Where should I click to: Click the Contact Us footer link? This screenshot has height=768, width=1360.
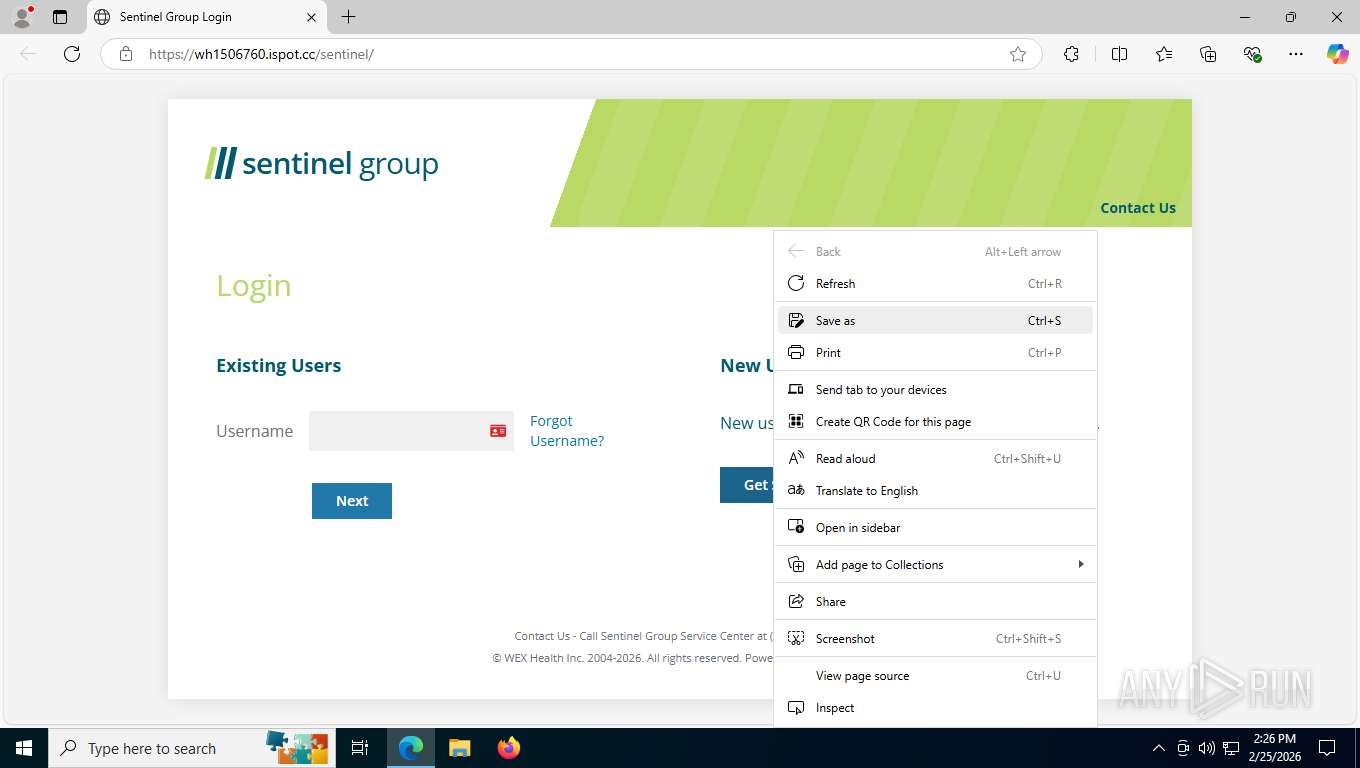tap(542, 636)
